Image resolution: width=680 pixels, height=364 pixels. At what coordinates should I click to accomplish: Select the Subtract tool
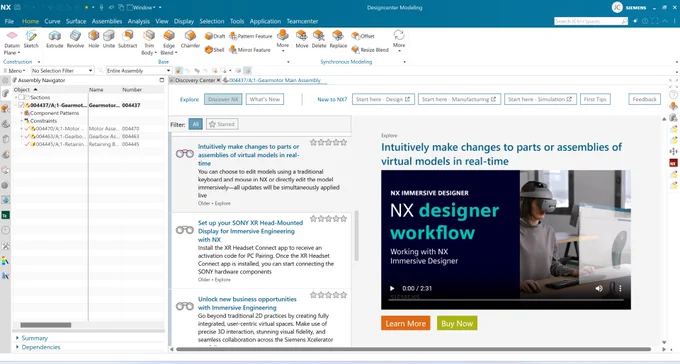coord(128,39)
